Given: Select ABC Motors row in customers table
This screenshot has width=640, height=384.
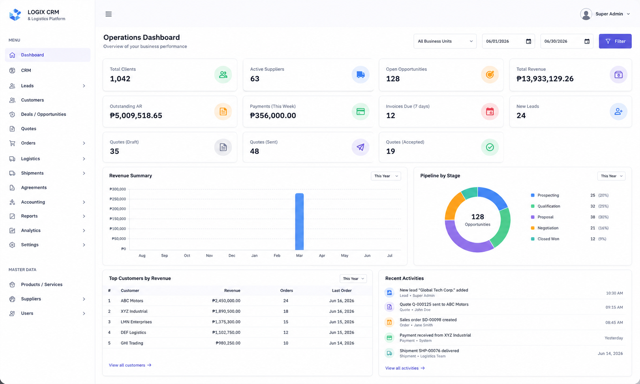Looking at the screenshot, I should pyautogui.click(x=237, y=301).
